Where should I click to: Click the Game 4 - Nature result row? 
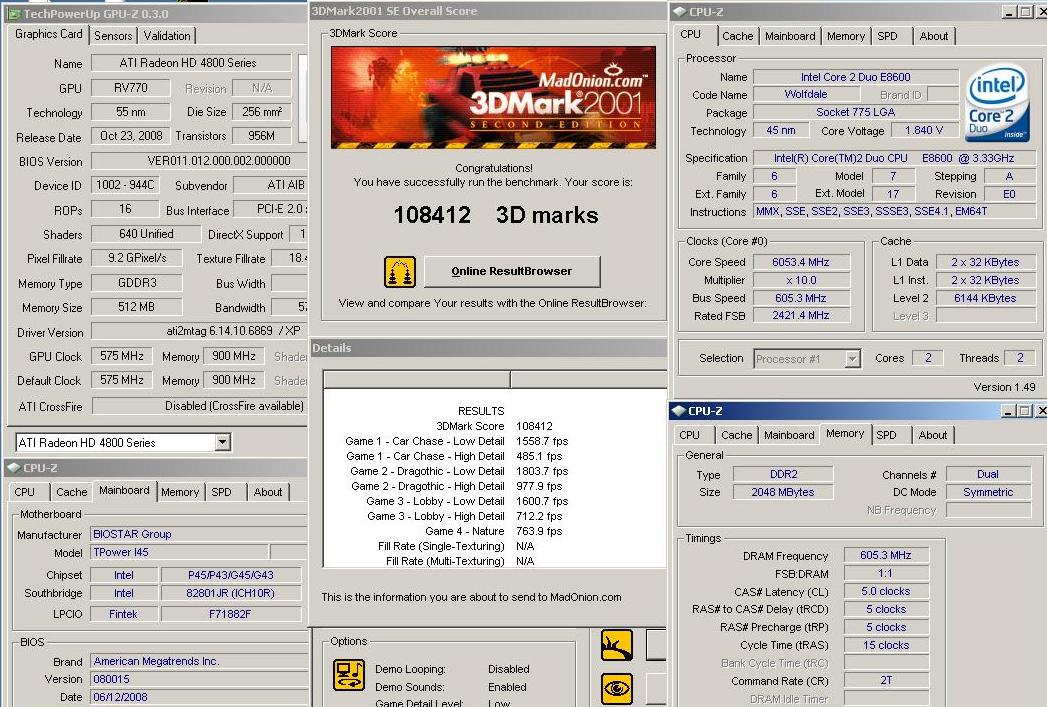pos(493,531)
